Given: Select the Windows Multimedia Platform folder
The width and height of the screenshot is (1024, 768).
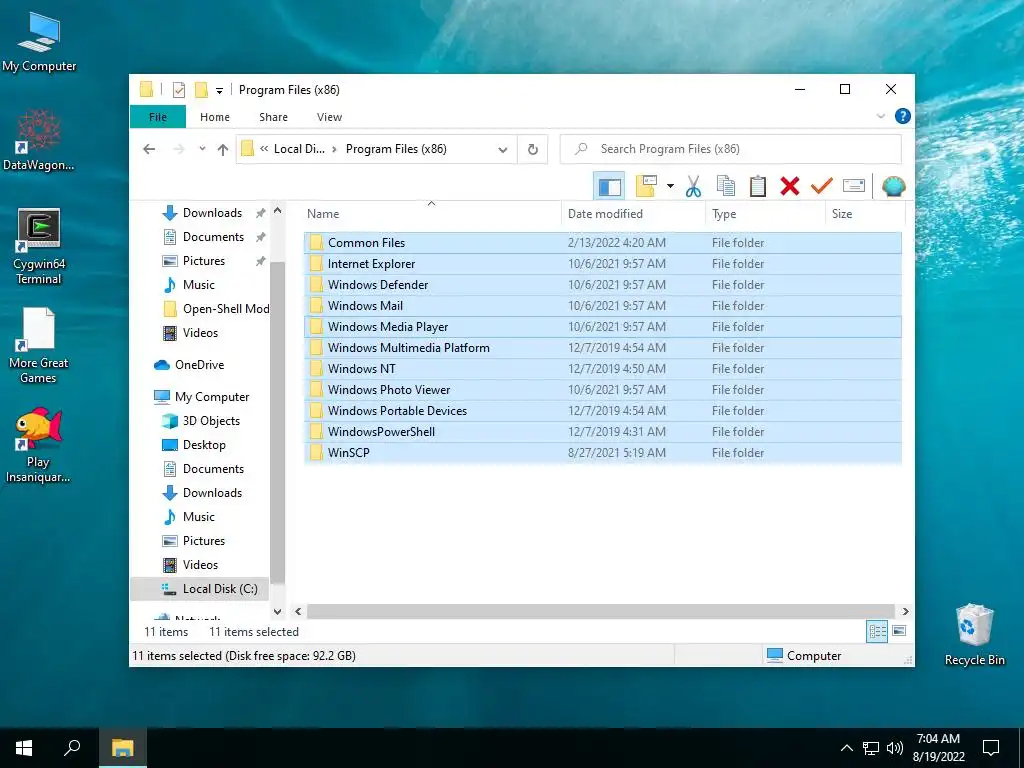Looking at the screenshot, I should click(x=602, y=347).
